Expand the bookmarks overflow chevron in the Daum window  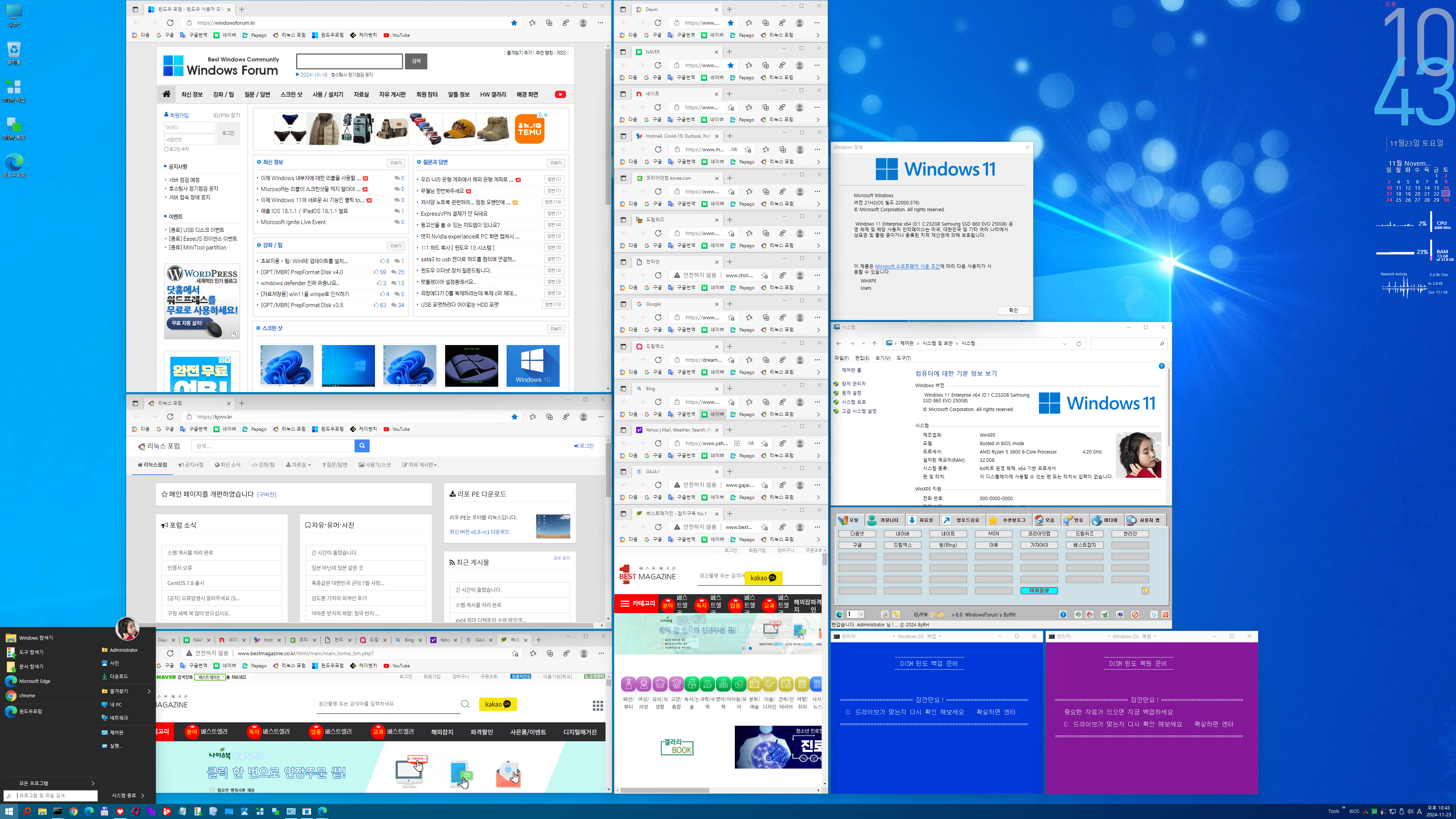[x=817, y=35]
